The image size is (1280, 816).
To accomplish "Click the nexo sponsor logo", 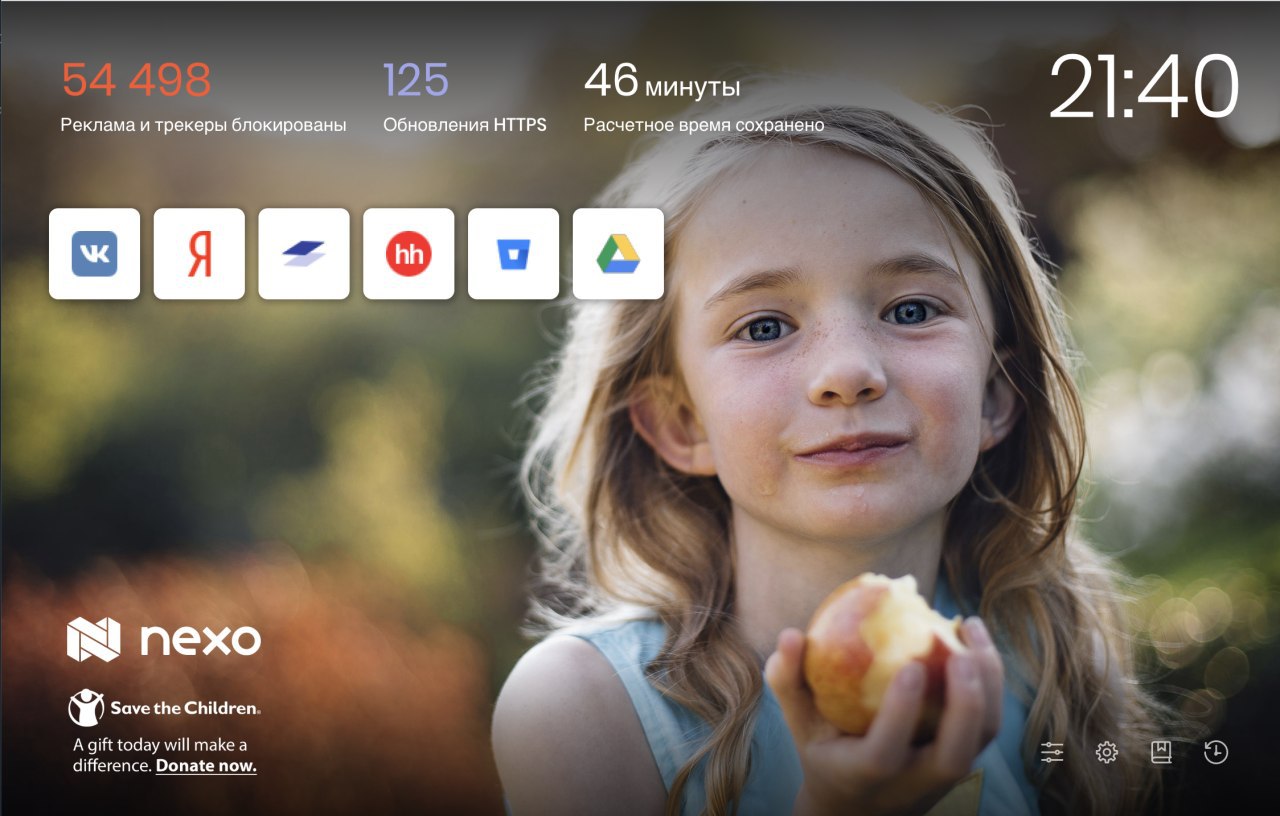I will pyautogui.click(x=164, y=639).
